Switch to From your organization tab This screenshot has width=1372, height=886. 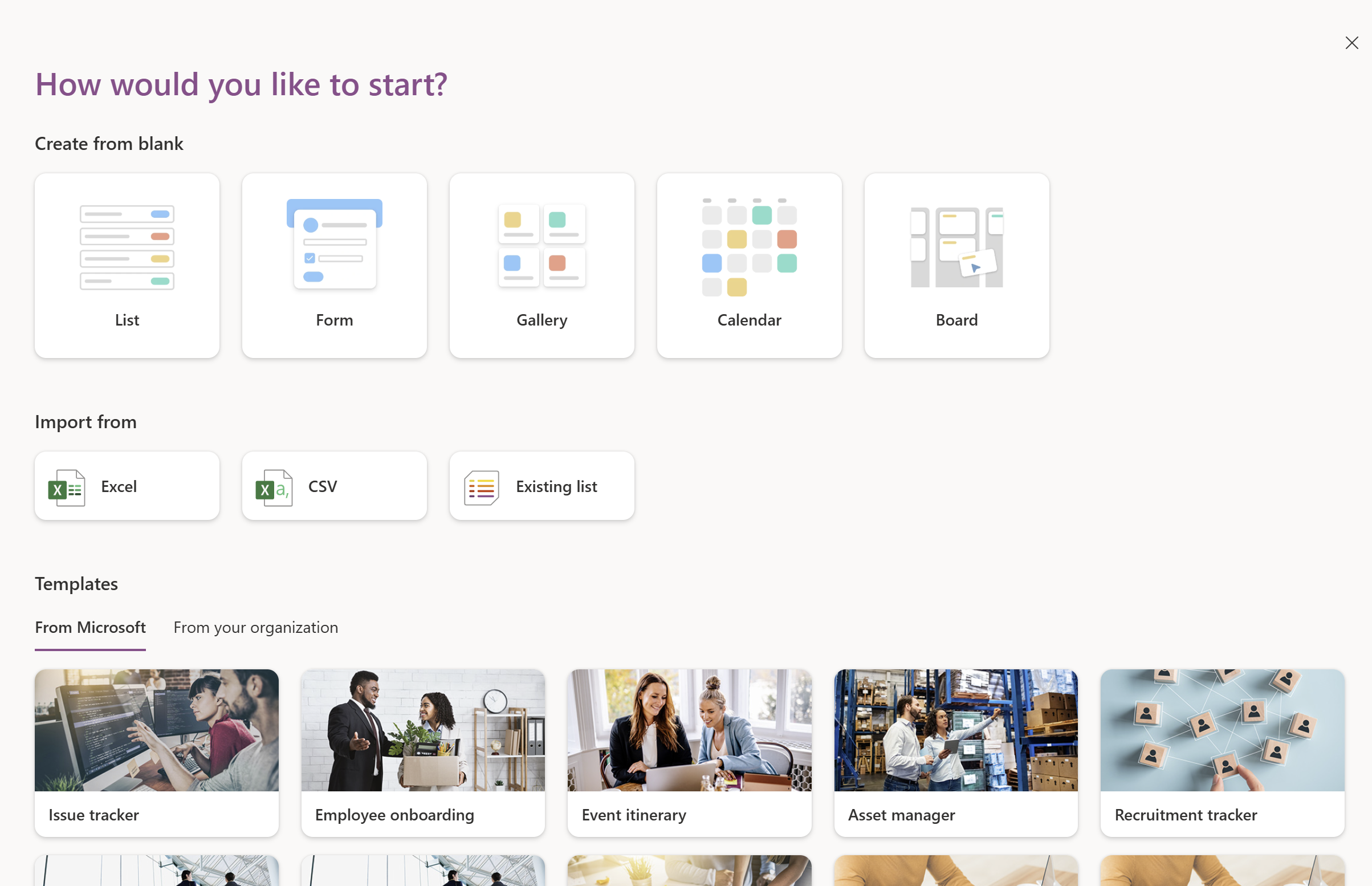pos(256,627)
